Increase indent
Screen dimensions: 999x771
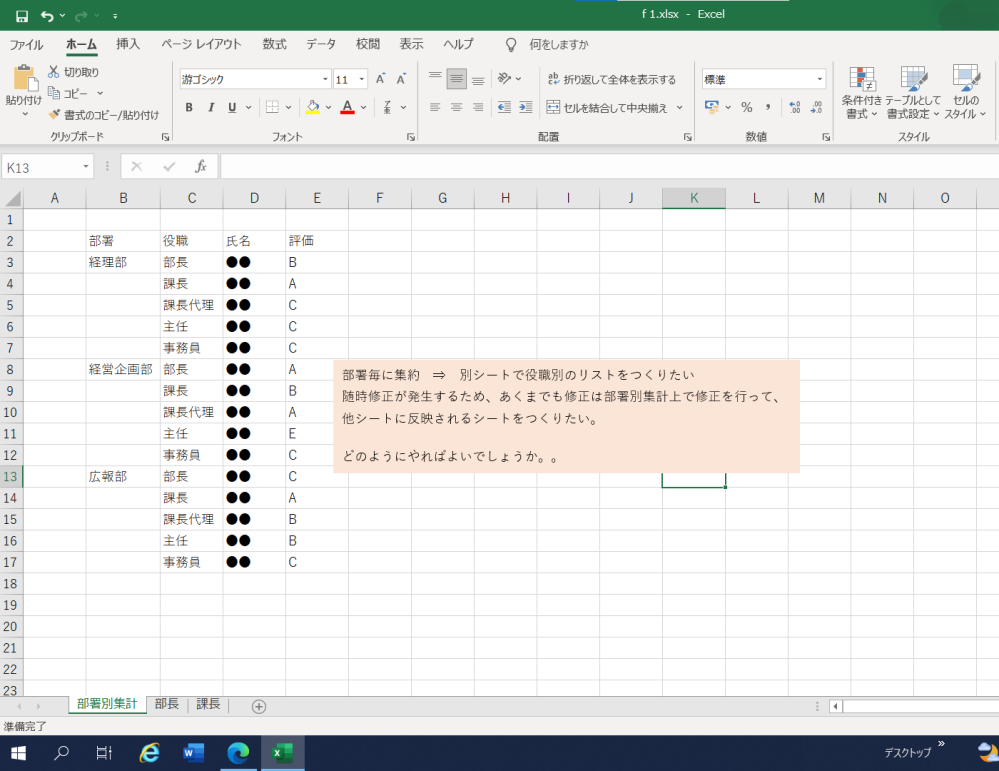(526, 107)
